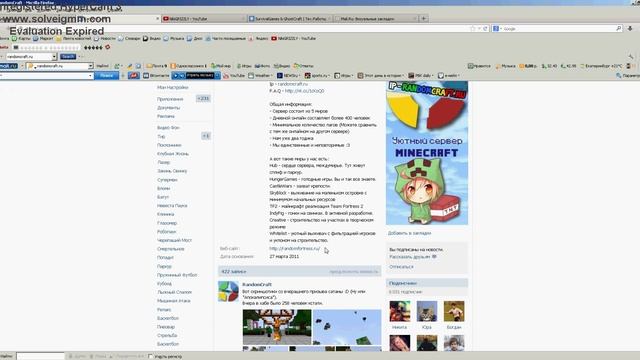Open Minecraft server banner image
The width and height of the screenshot is (640, 360).
(x=427, y=153)
